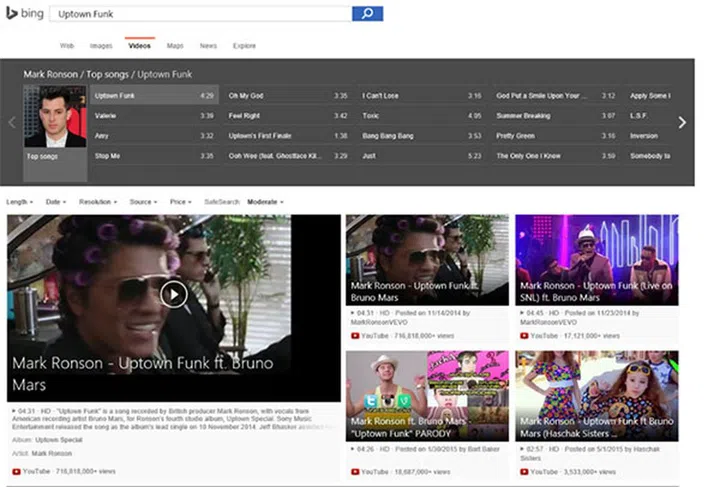Click the Top songs label under photo

click(x=42, y=157)
